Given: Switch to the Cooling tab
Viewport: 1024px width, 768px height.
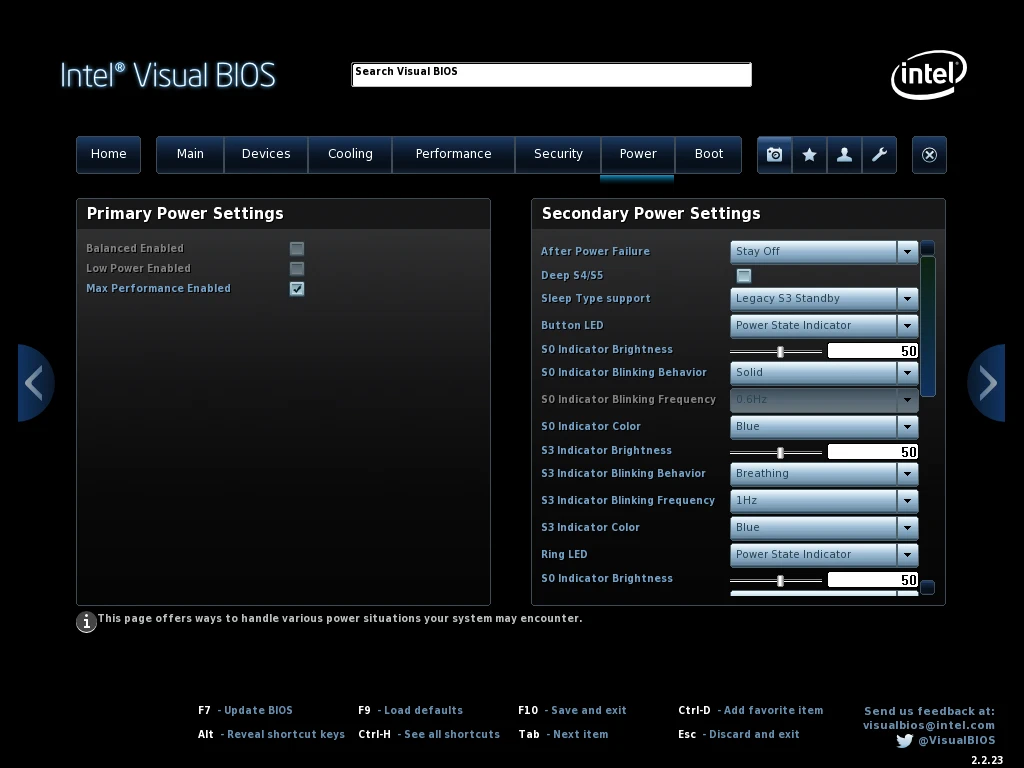Looking at the screenshot, I should coord(350,154).
